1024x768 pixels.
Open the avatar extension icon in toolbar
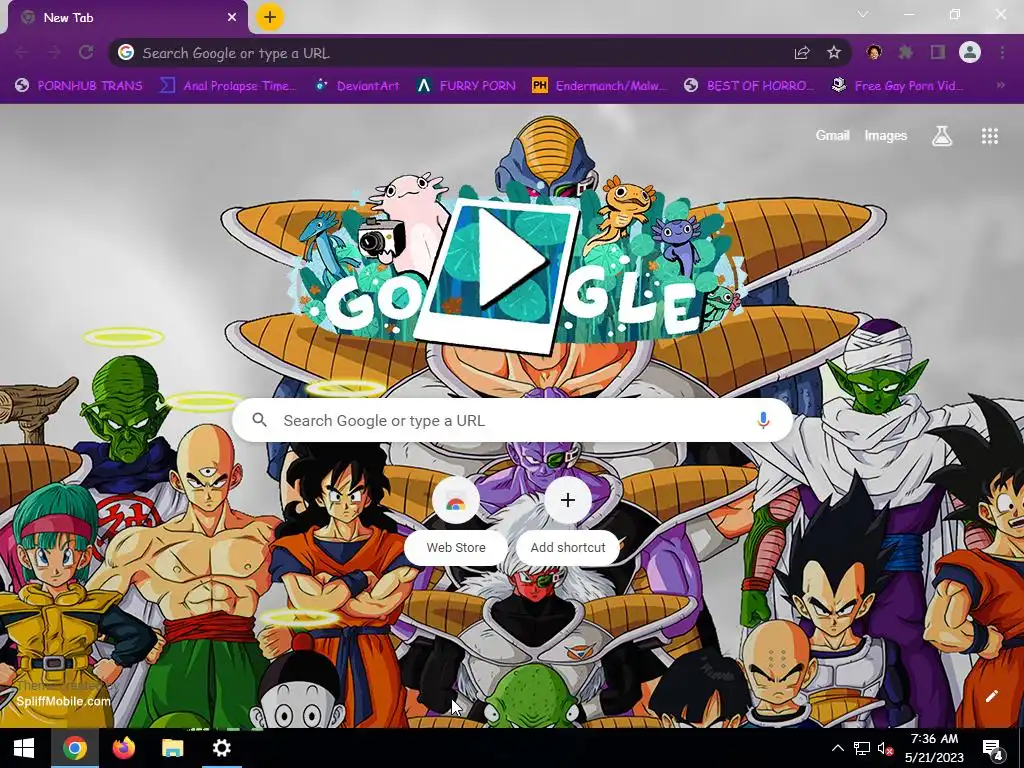tap(874, 52)
